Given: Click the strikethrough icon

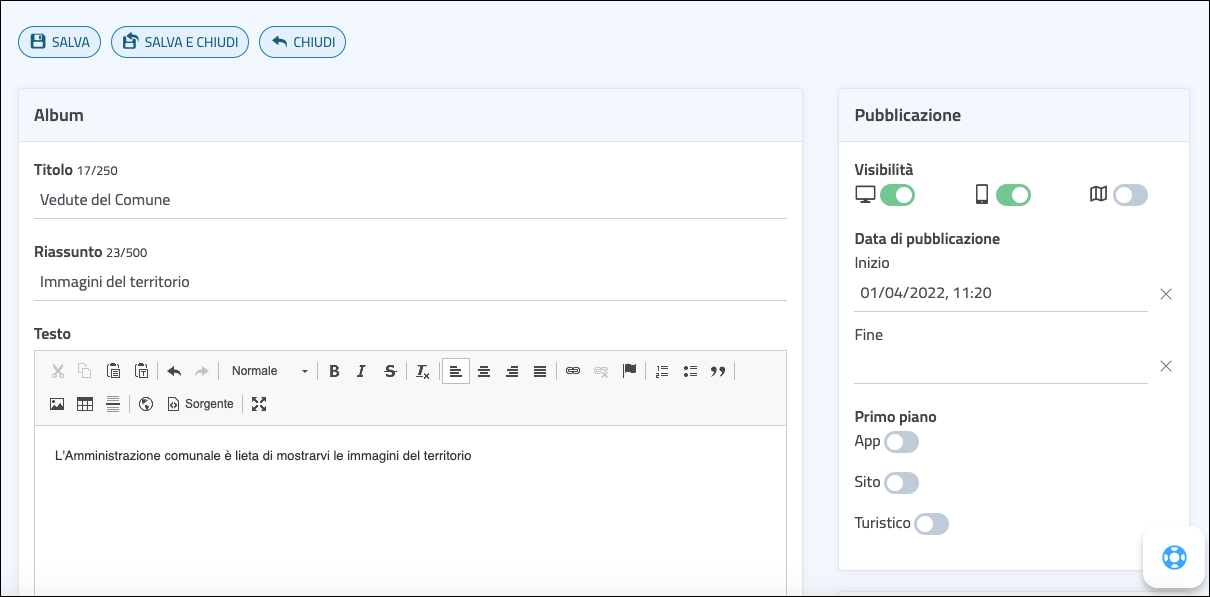Looking at the screenshot, I should (x=390, y=371).
